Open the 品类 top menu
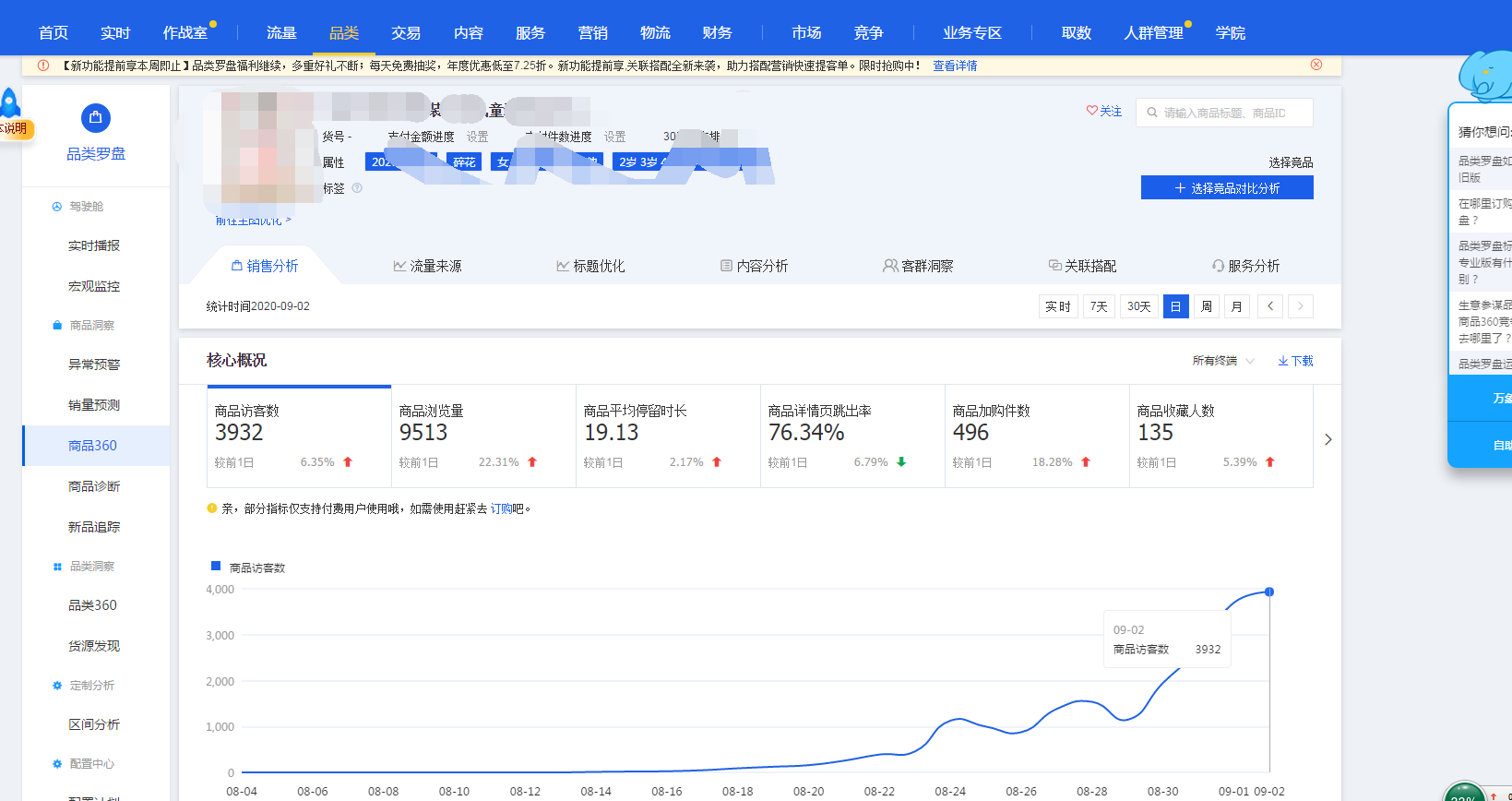1512x801 pixels. (x=344, y=33)
